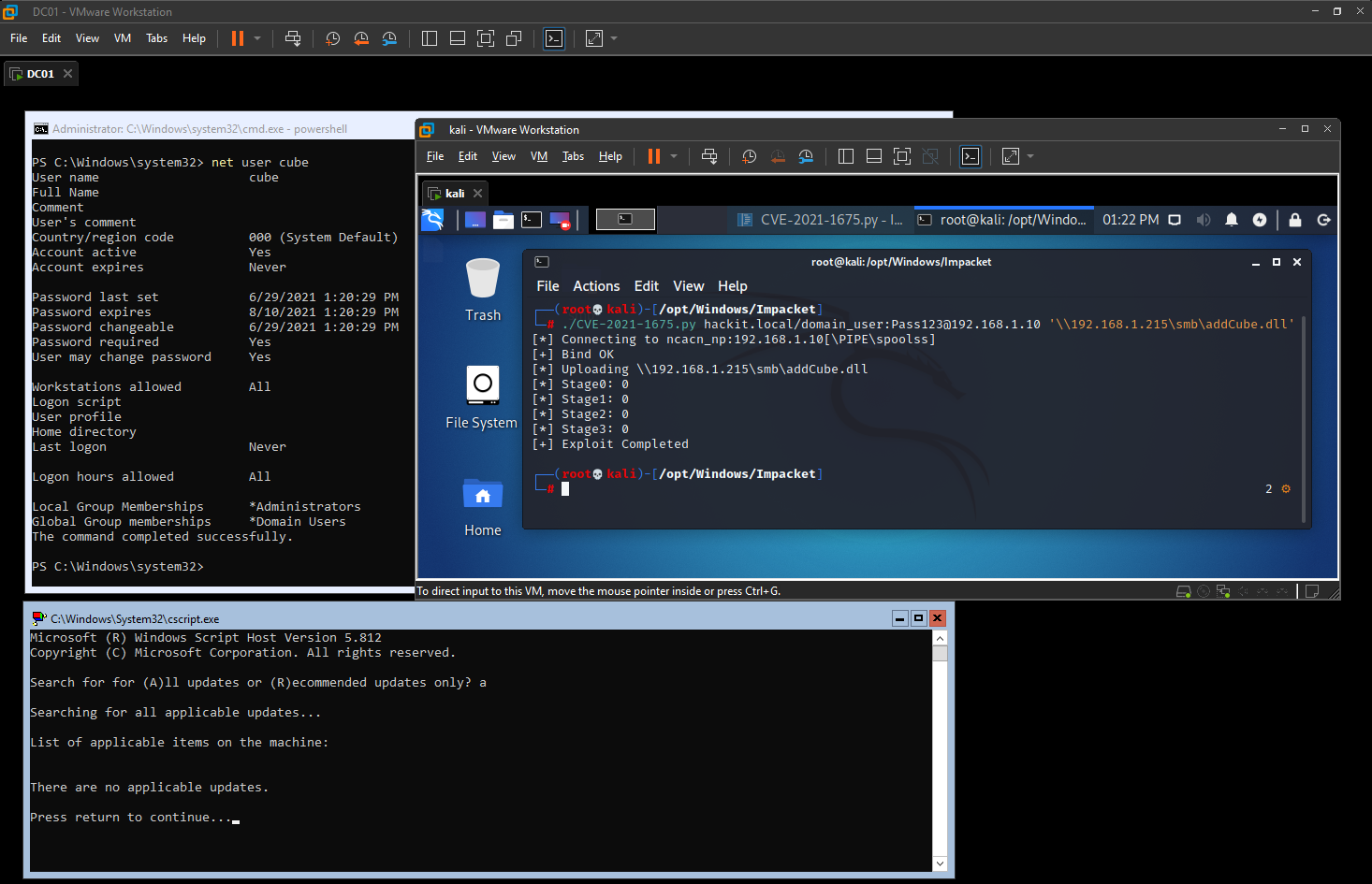
Task: Open the DC01 power options dropdown arrow
Action: [257, 38]
